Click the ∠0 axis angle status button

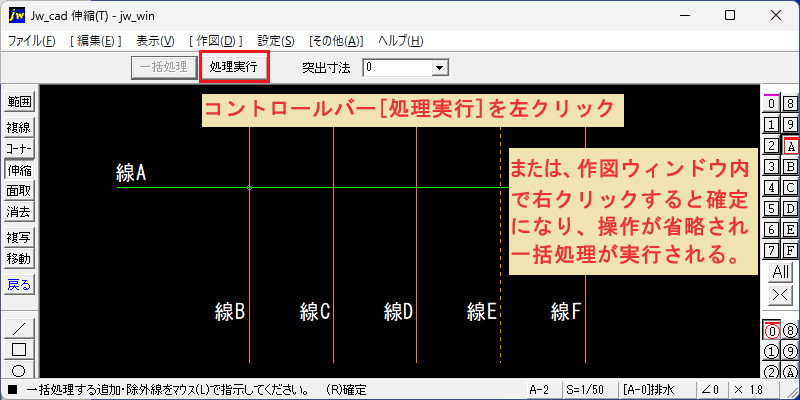coord(713,390)
